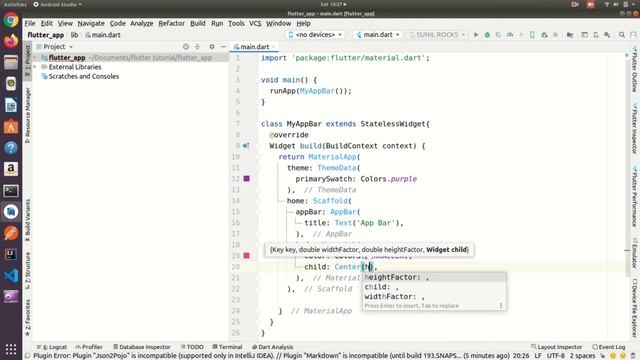The height and width of the screenshot is (360, 640).
Task: Open the Database Inspector tool window
Action: tap(142, 347)
